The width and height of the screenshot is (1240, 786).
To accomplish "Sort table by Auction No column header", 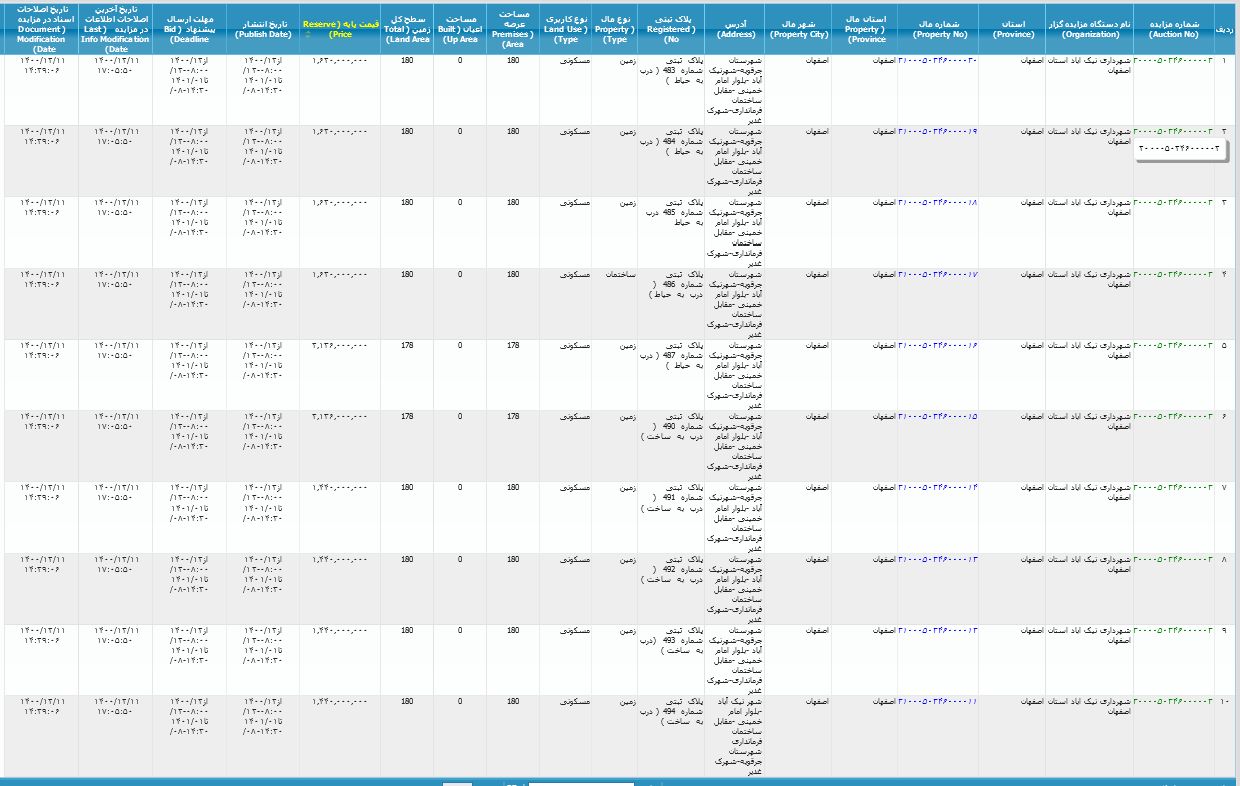I will [x=1173, y=27].
